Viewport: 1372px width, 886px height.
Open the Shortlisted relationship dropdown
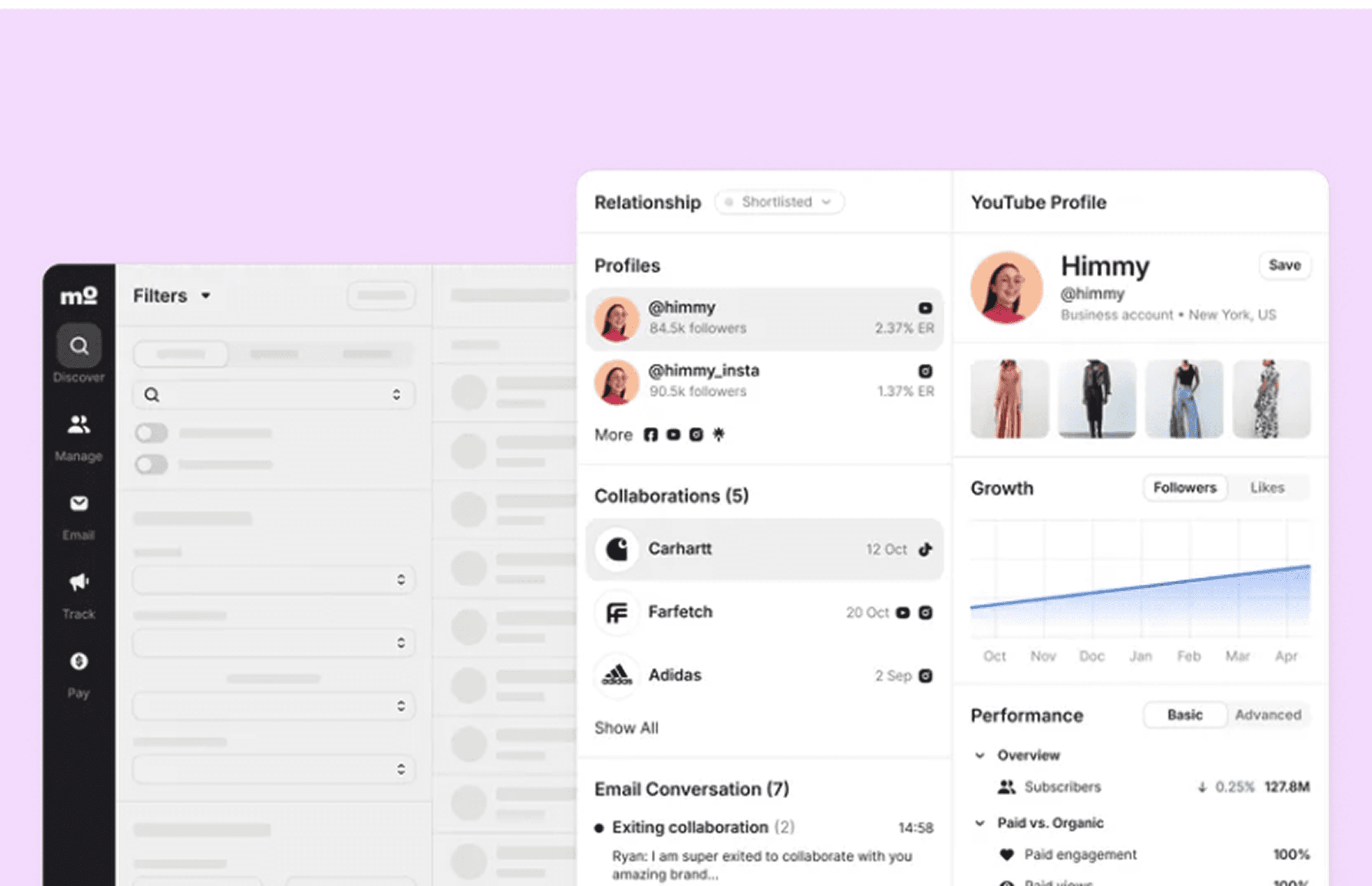click(x=779, y=202)
